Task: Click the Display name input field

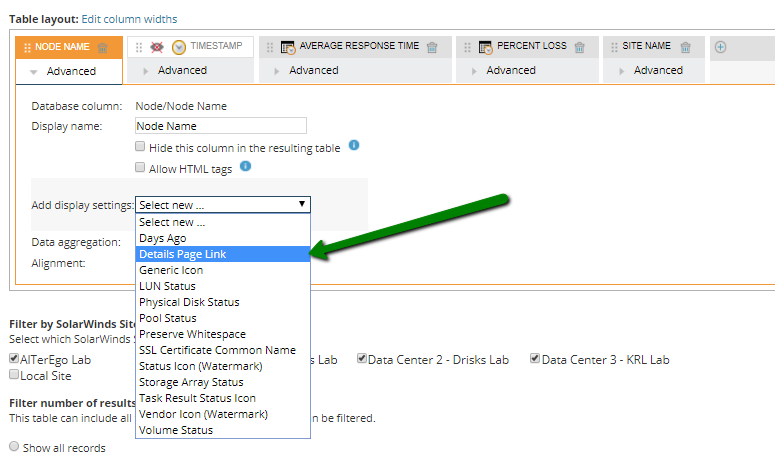Action: click(x=221, y=125)
